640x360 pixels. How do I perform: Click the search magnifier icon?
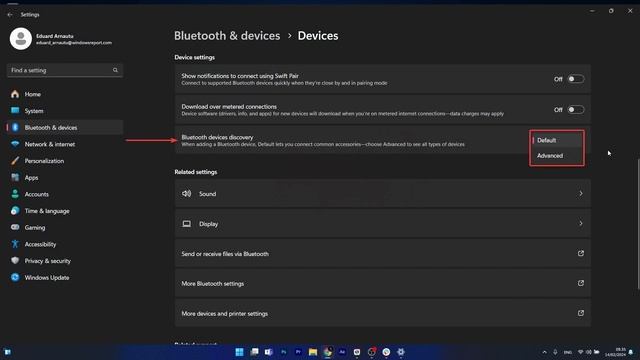click(115, 70)
